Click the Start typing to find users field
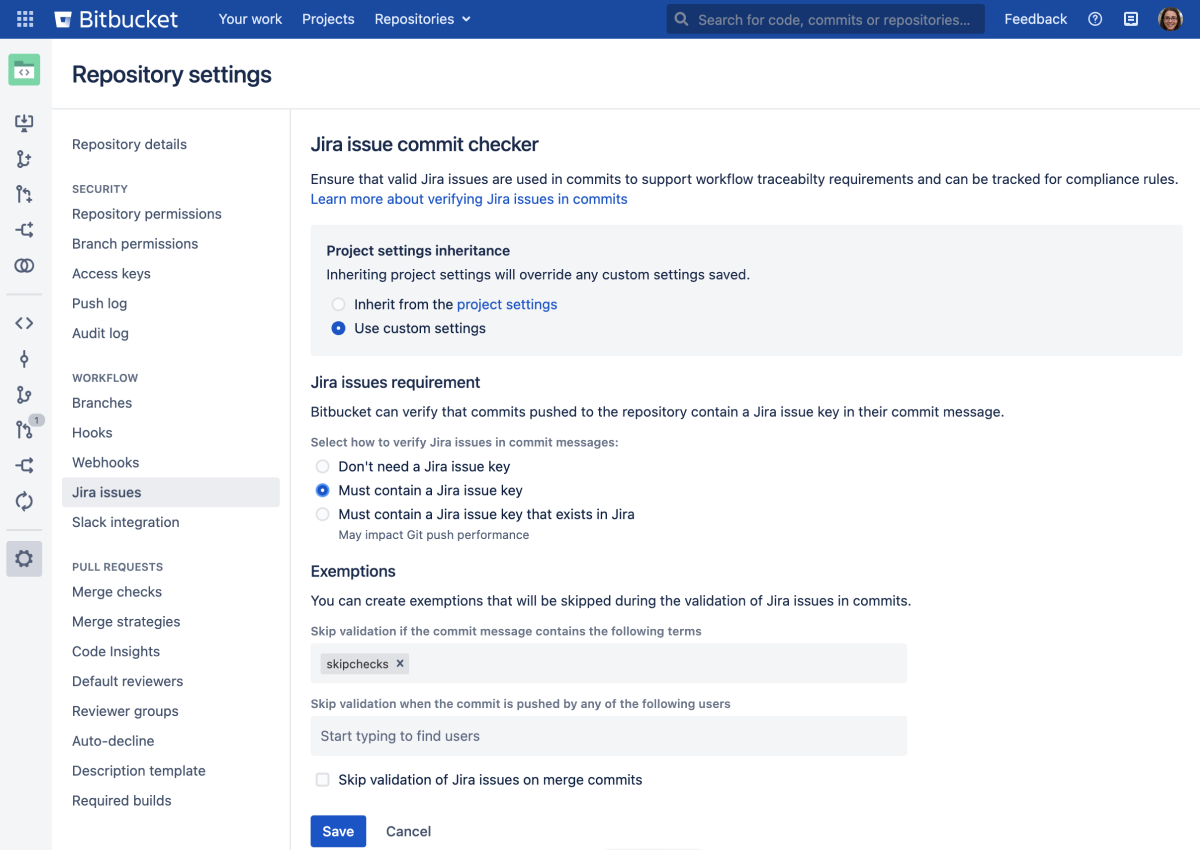1200x850 pixels. (x=609, y=736)
